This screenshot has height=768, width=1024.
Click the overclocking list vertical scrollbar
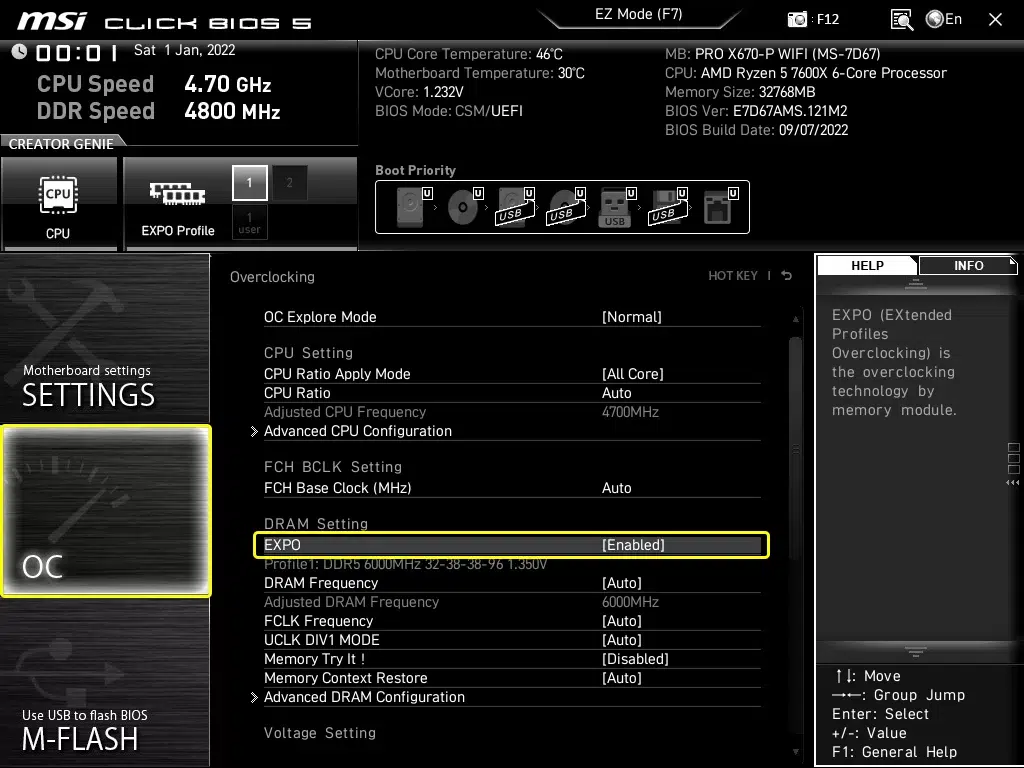[x=795, y=450]
